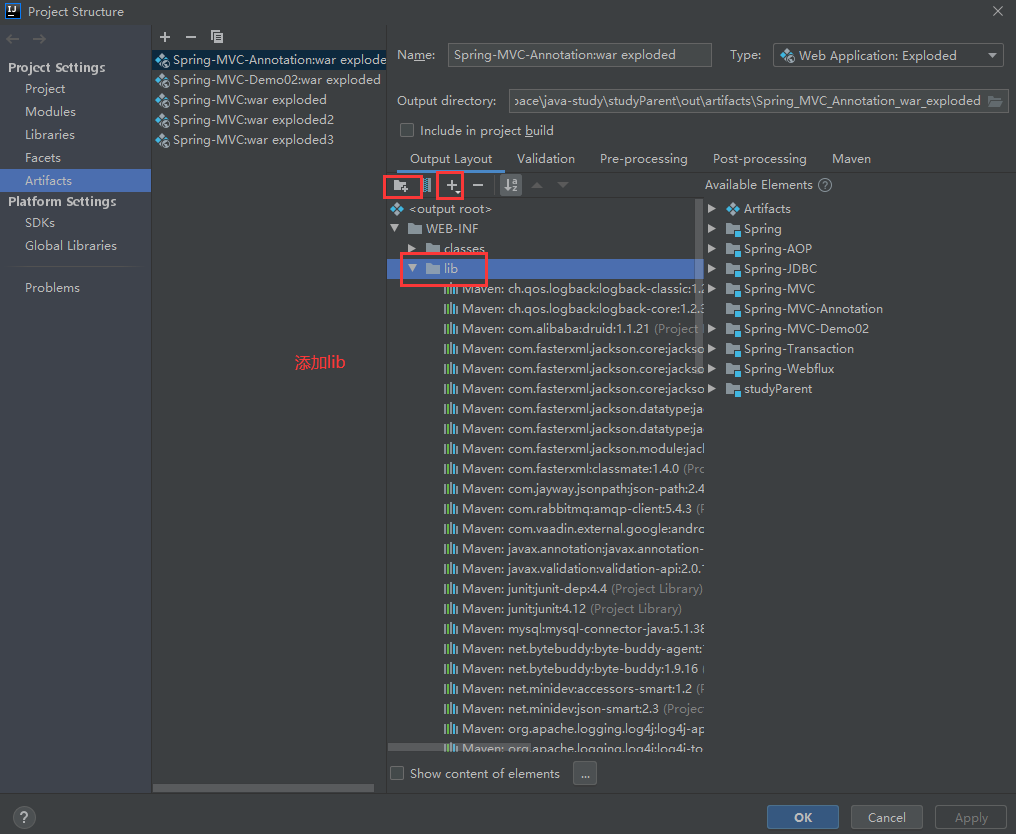Click the artifact list horizontal scrollbar
1016x834 pixels.
click(x=263, y=788)
